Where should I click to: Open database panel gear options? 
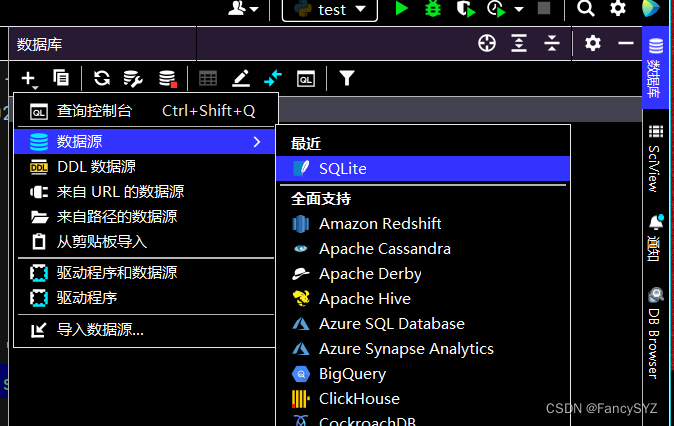click(593, 43)
